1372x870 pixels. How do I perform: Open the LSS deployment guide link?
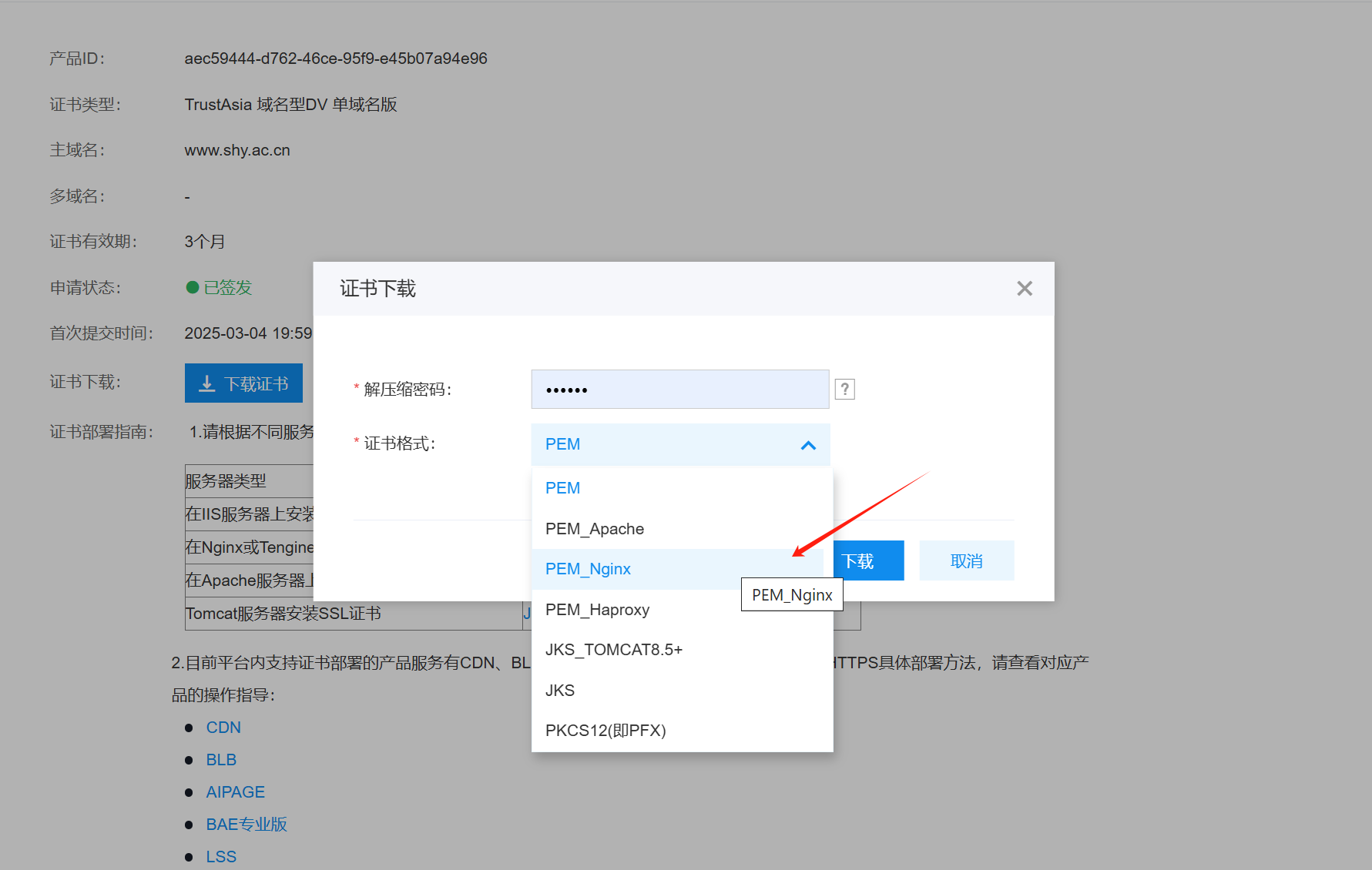click(221, 857)
